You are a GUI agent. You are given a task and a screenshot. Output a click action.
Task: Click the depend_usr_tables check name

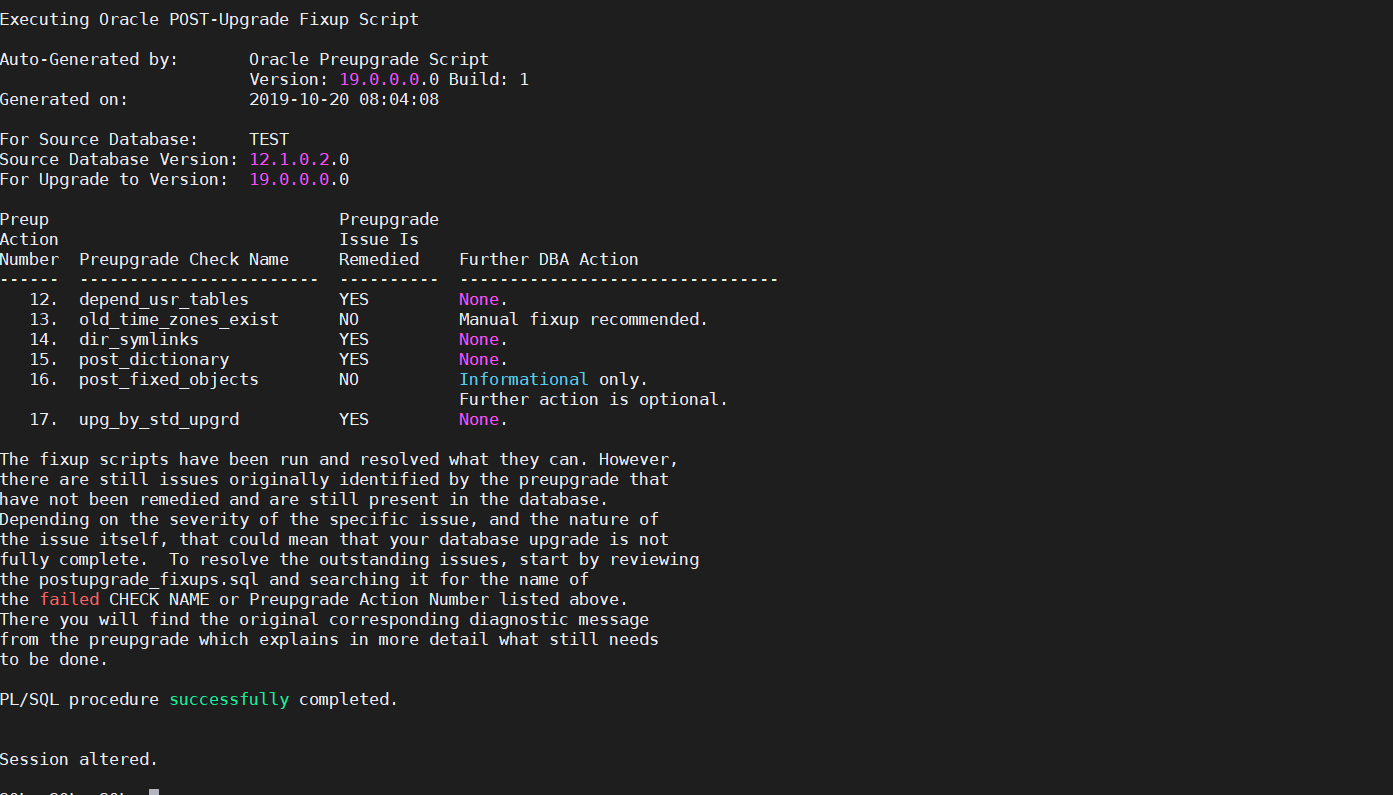pyautogui.click(x=164, y=299)
